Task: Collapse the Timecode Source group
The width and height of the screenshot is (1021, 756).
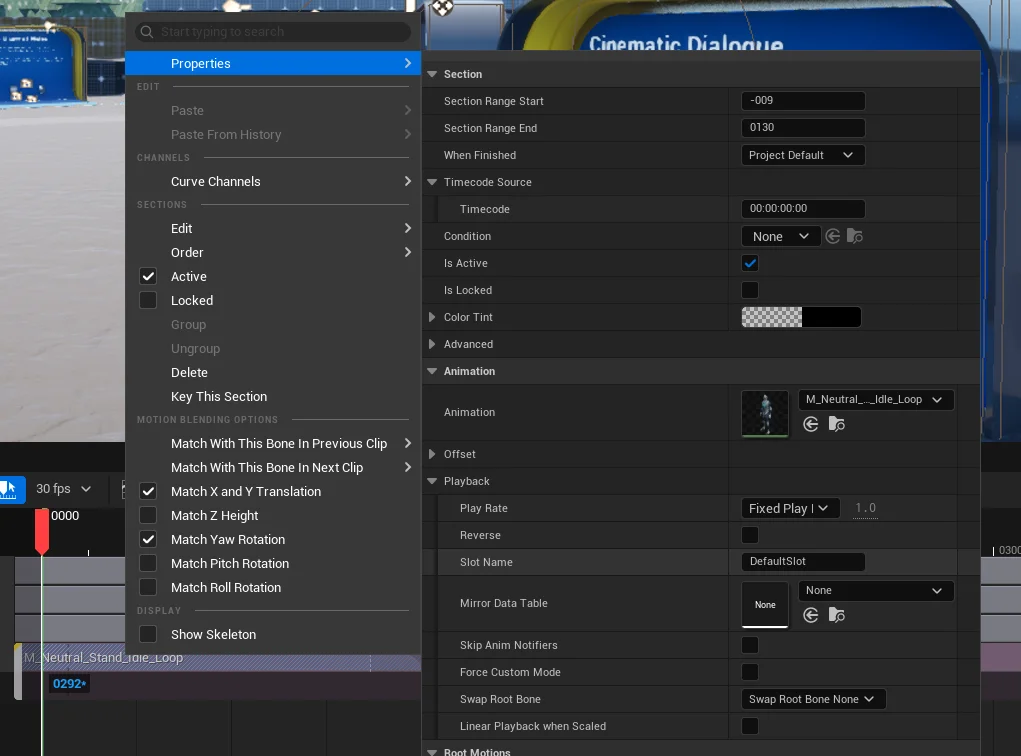Action: (x=432, y=182)
